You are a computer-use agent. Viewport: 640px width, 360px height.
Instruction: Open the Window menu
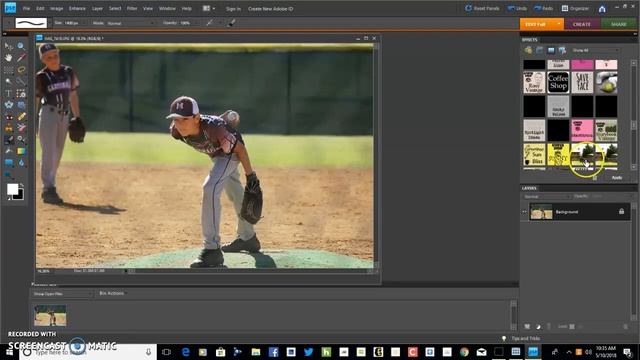(x=167, y=9)
